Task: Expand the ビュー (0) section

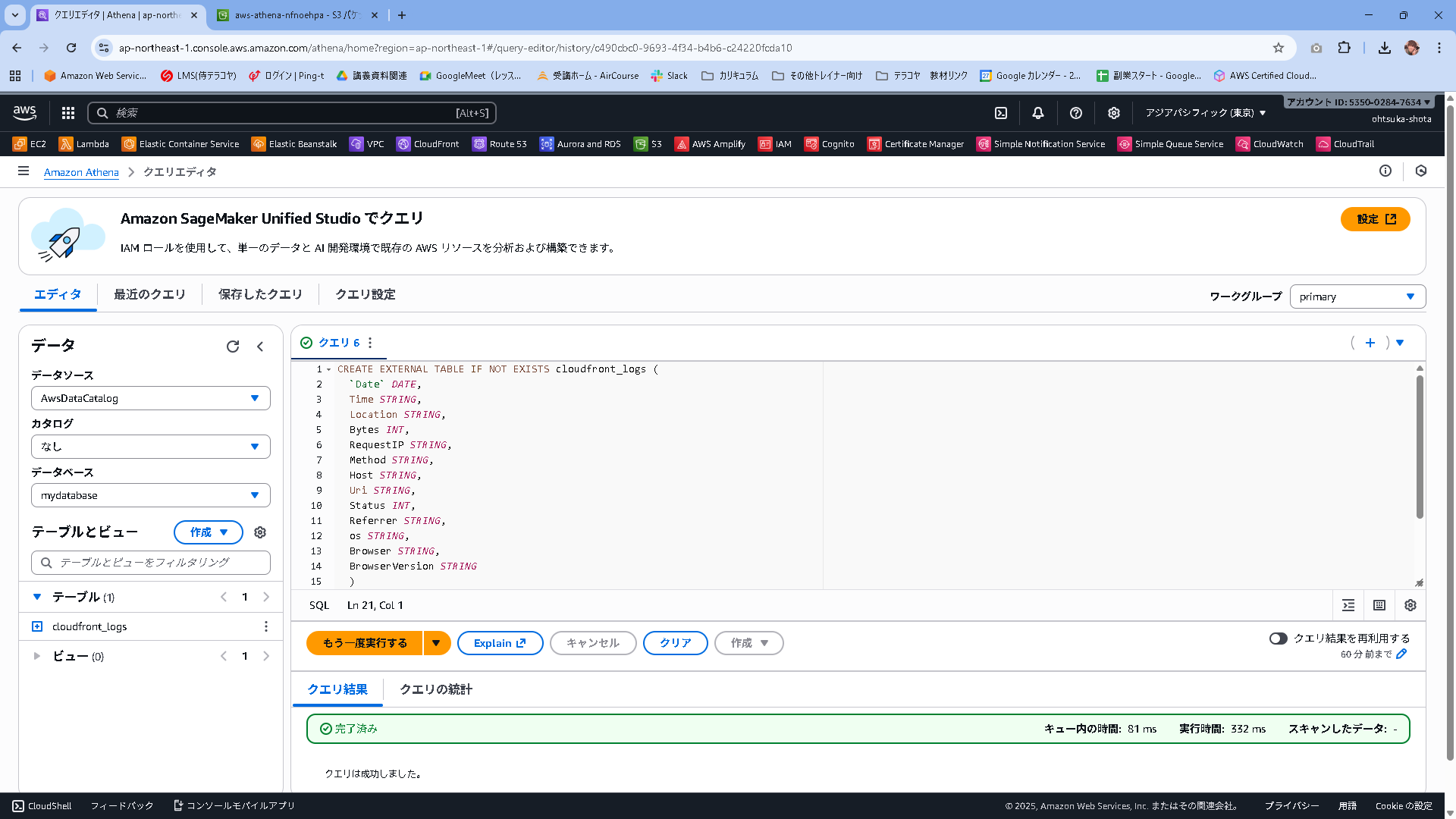Action: click(37, 656)
